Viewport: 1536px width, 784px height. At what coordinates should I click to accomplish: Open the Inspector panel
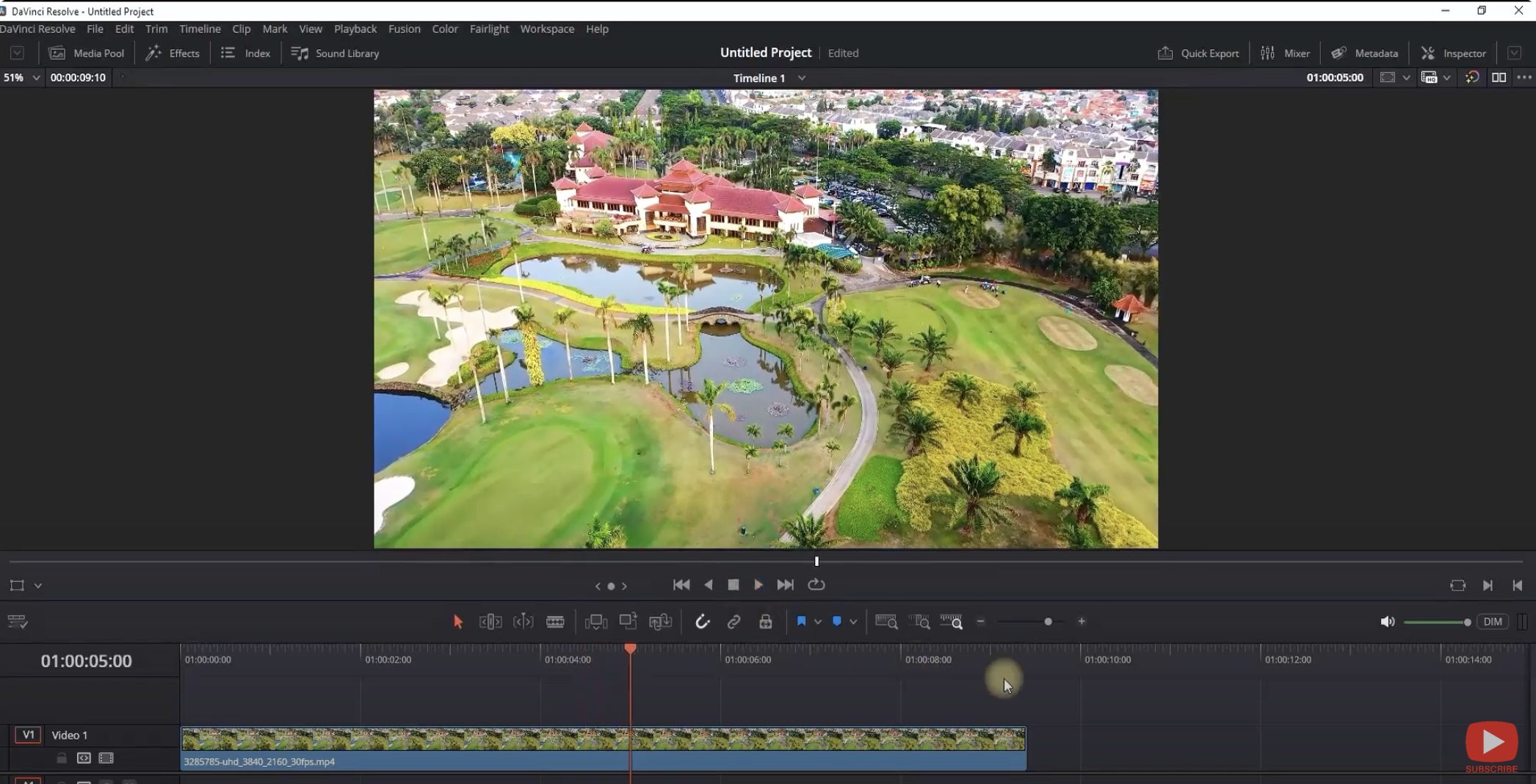pos(1452,53)
